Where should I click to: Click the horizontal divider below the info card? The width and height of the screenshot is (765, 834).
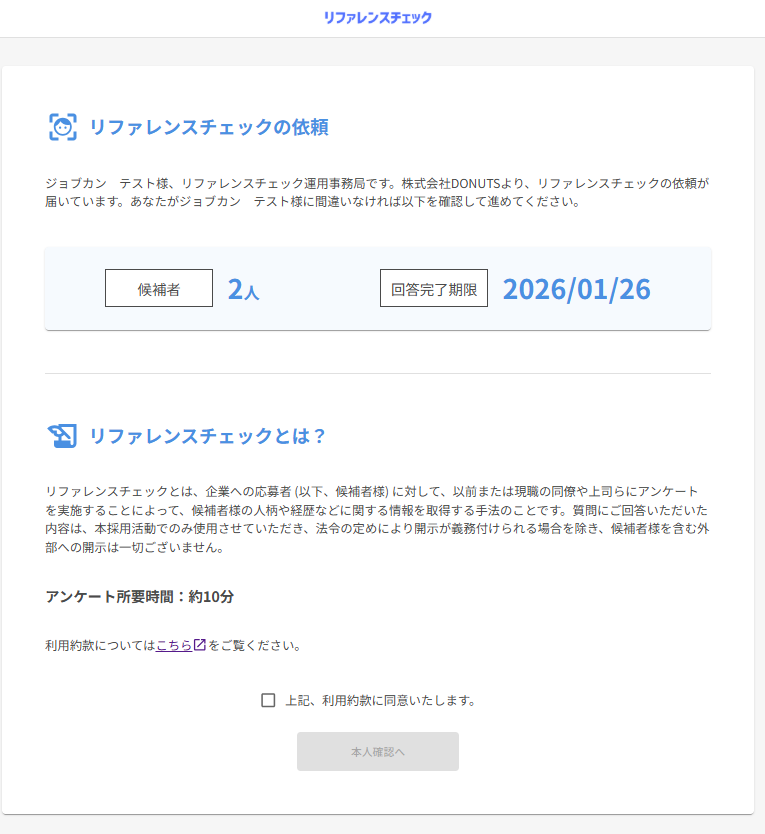click(377, 373)
